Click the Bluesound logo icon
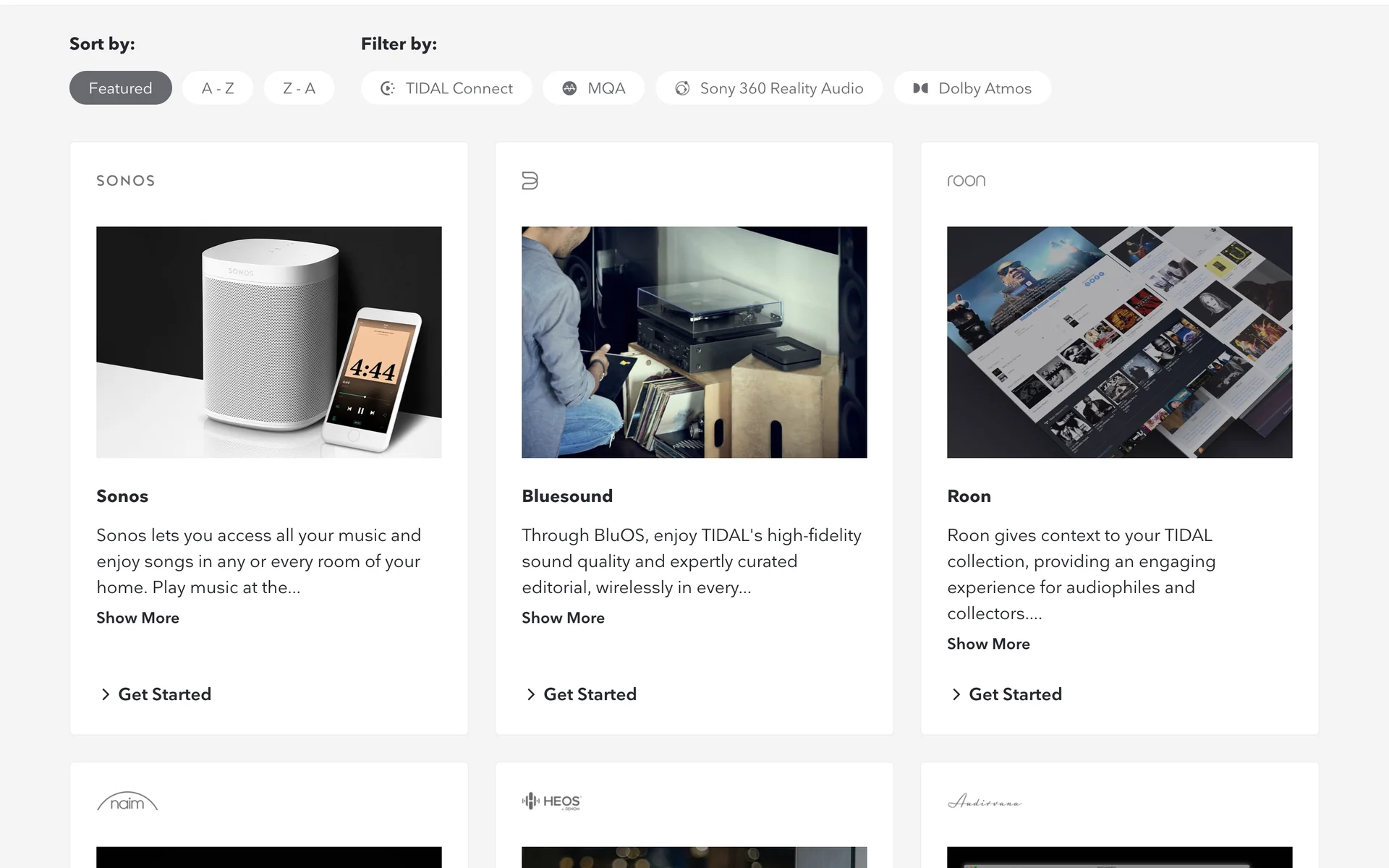 pyautogui.click(x=530, y=181)
